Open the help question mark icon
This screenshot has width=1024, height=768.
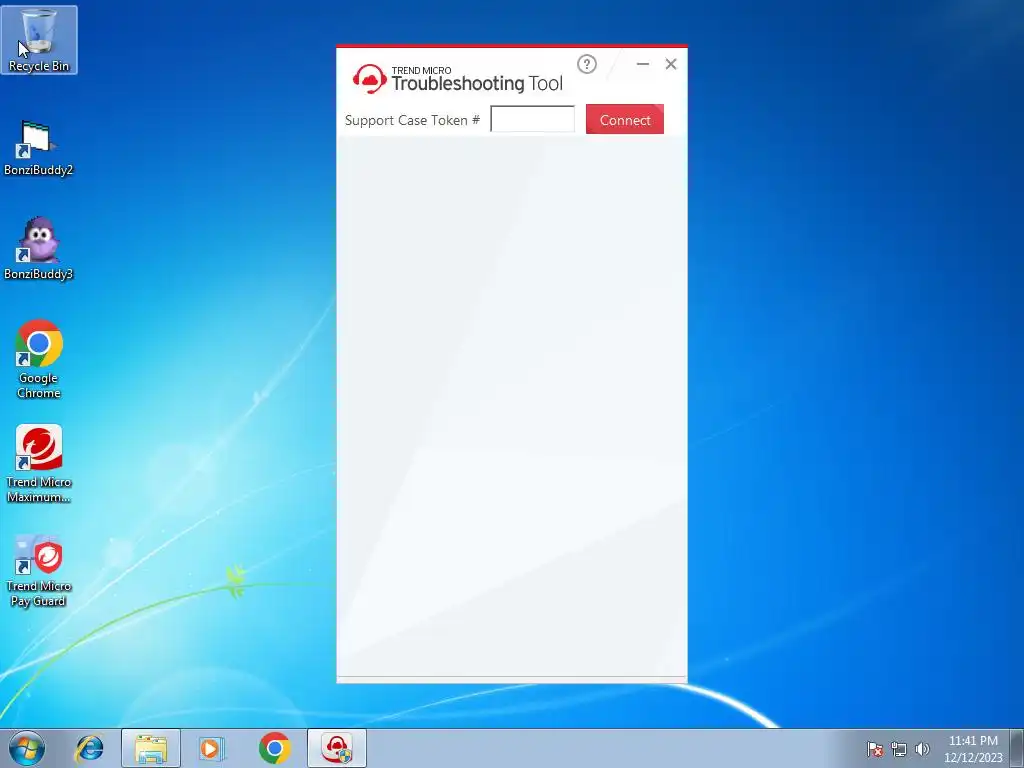pos(586,64)
